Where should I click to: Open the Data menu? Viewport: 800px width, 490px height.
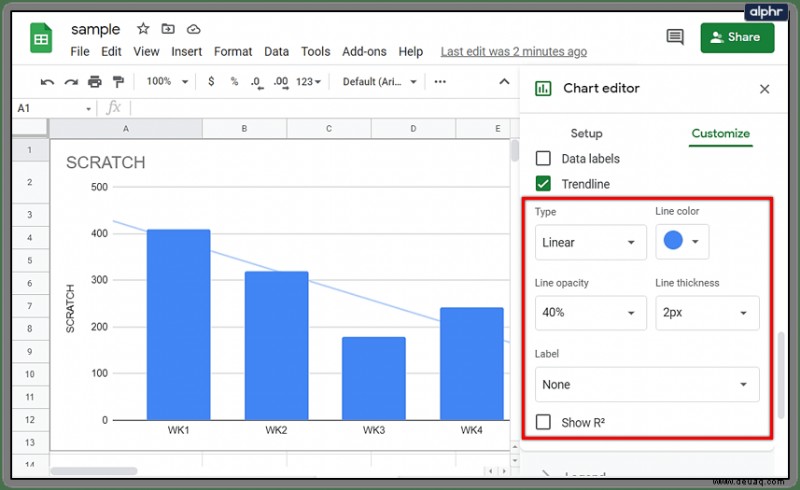coord(277,52)
